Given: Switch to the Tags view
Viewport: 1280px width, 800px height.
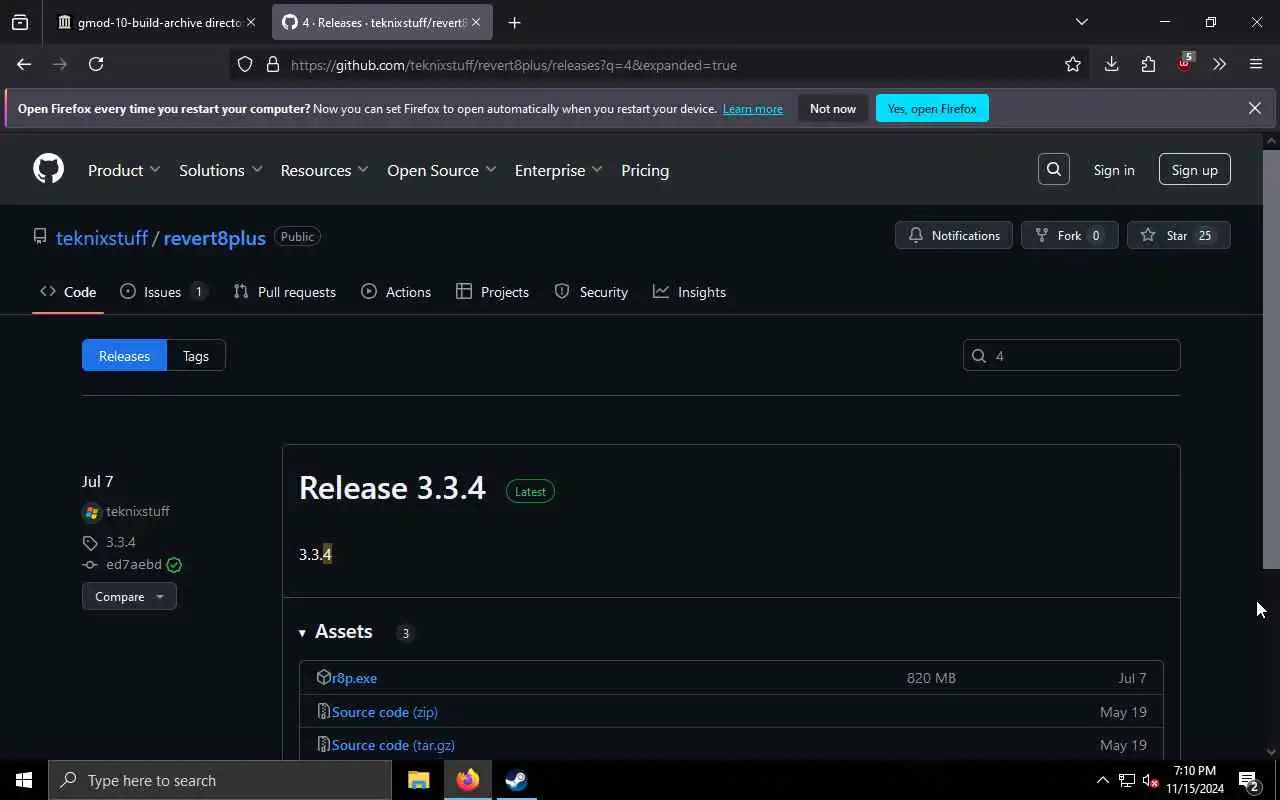Looking at the screenshot, I should 196,356.
